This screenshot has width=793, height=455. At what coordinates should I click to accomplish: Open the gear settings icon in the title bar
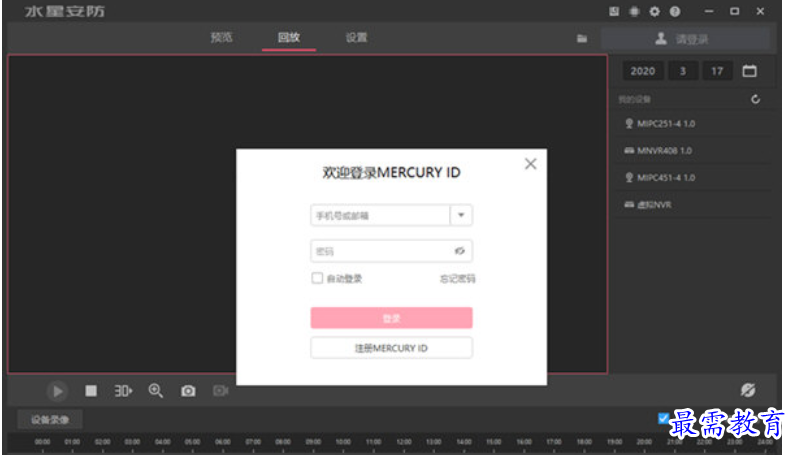click(654, 11)
